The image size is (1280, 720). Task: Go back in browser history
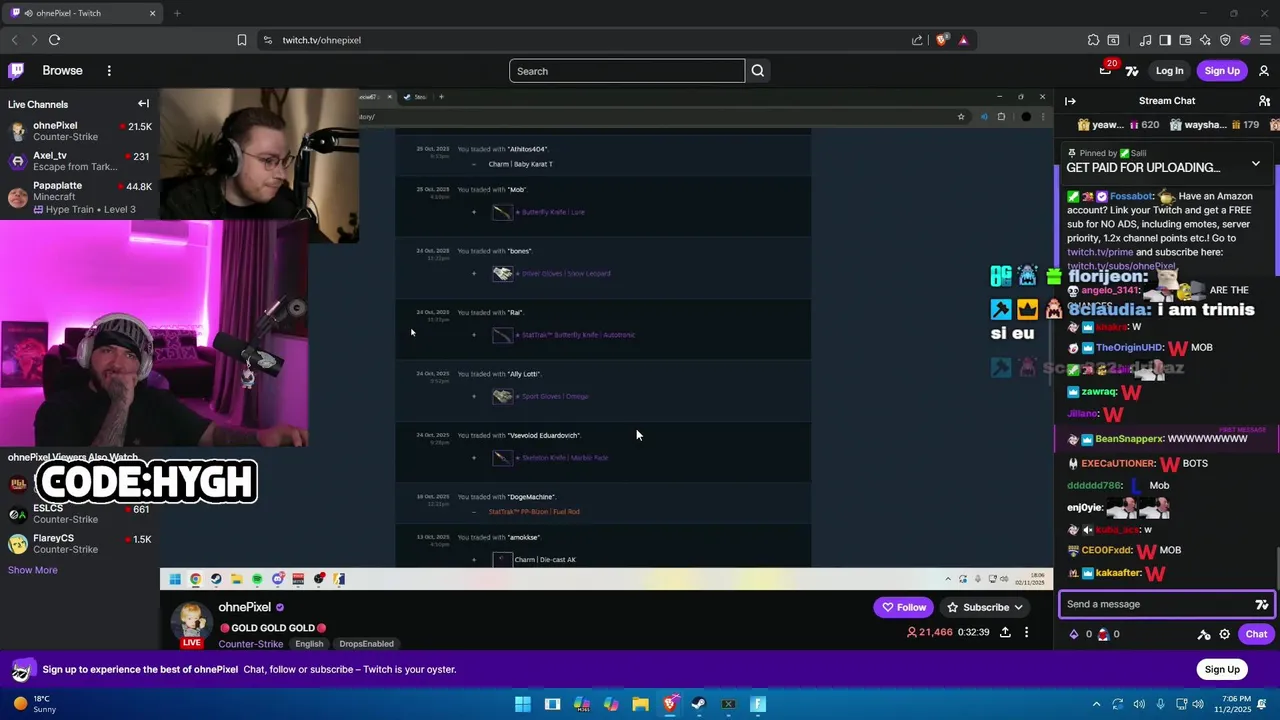coord(14,40)
